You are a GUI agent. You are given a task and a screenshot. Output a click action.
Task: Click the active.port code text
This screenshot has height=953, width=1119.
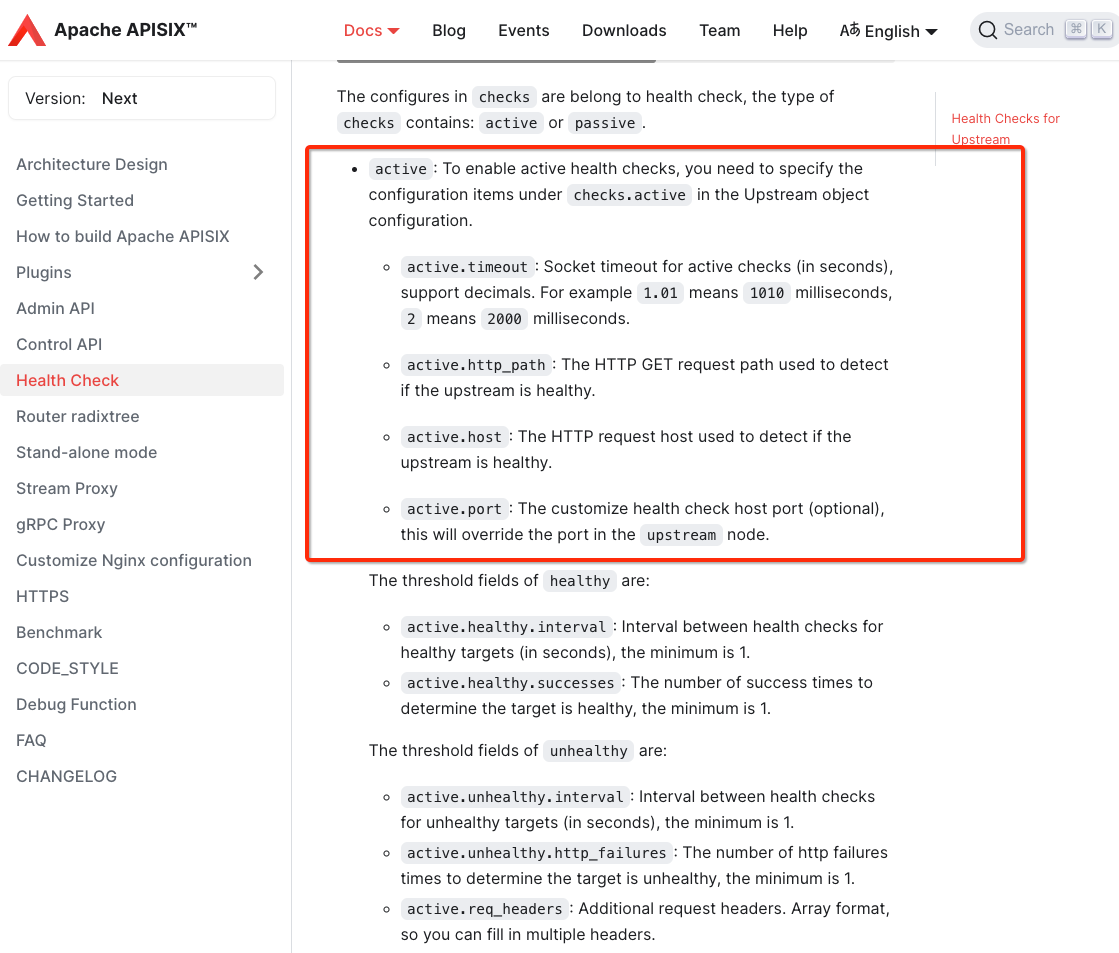coord(454,509)
